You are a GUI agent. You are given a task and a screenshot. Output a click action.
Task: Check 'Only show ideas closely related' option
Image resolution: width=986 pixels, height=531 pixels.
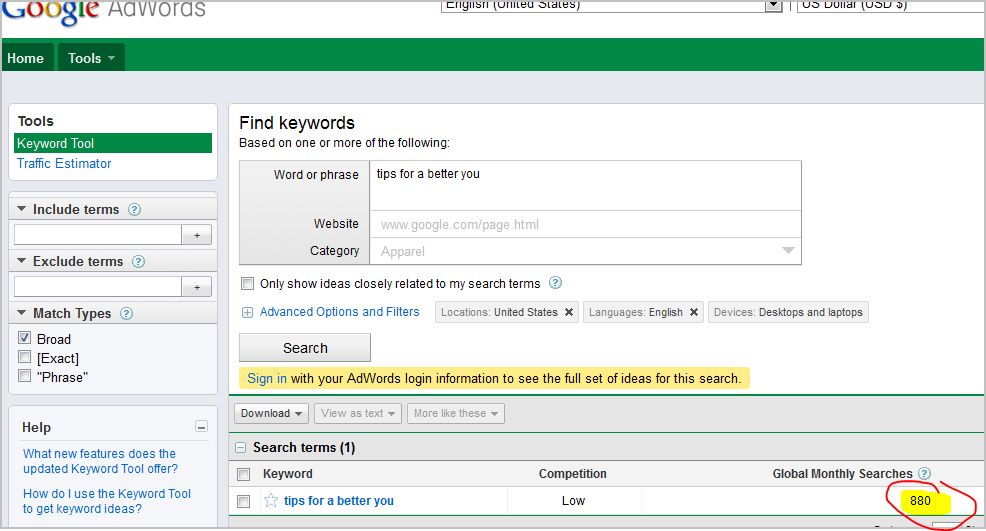248,284
